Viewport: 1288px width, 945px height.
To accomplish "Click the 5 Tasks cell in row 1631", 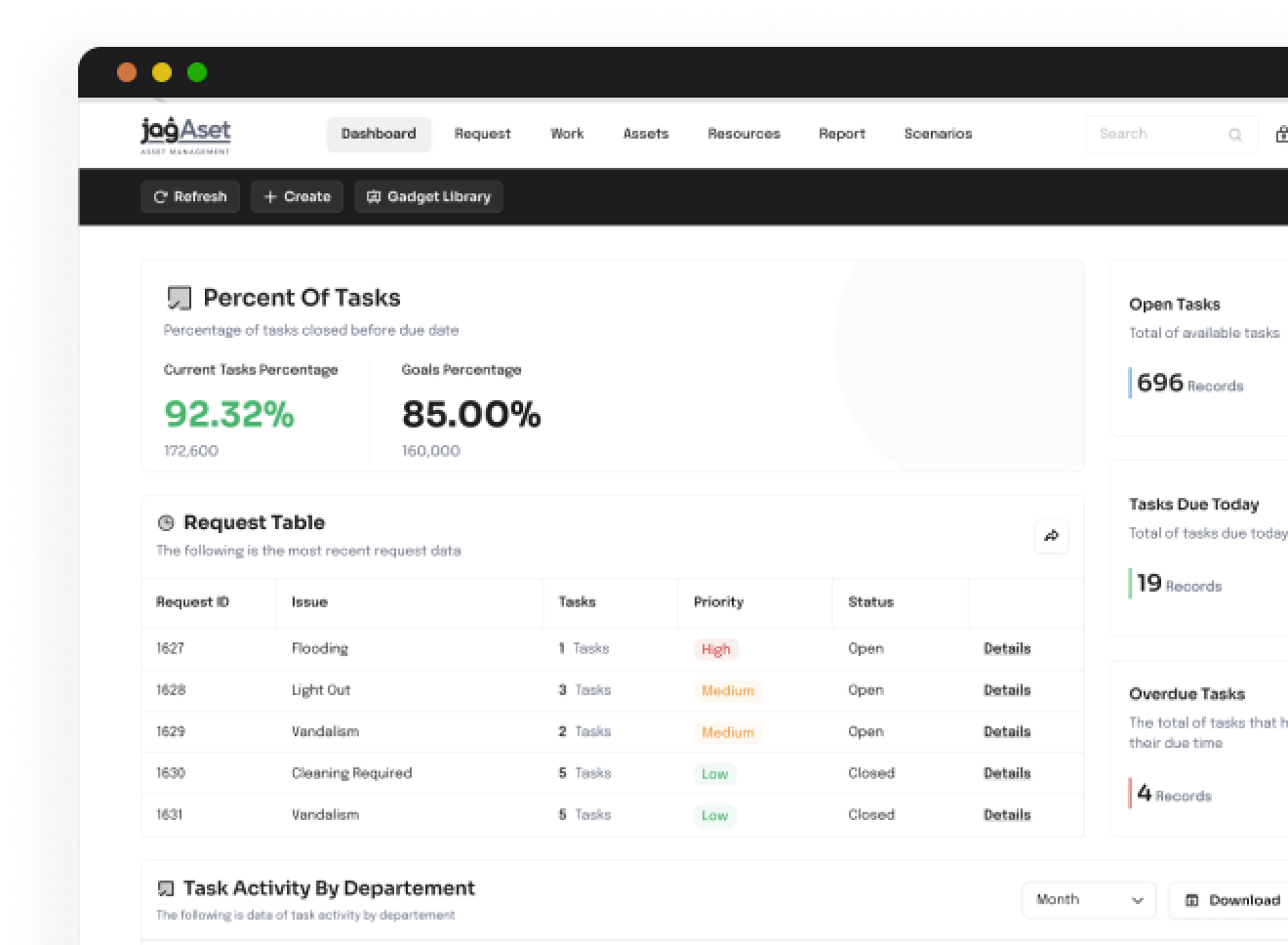I will (x=584, y=814).
